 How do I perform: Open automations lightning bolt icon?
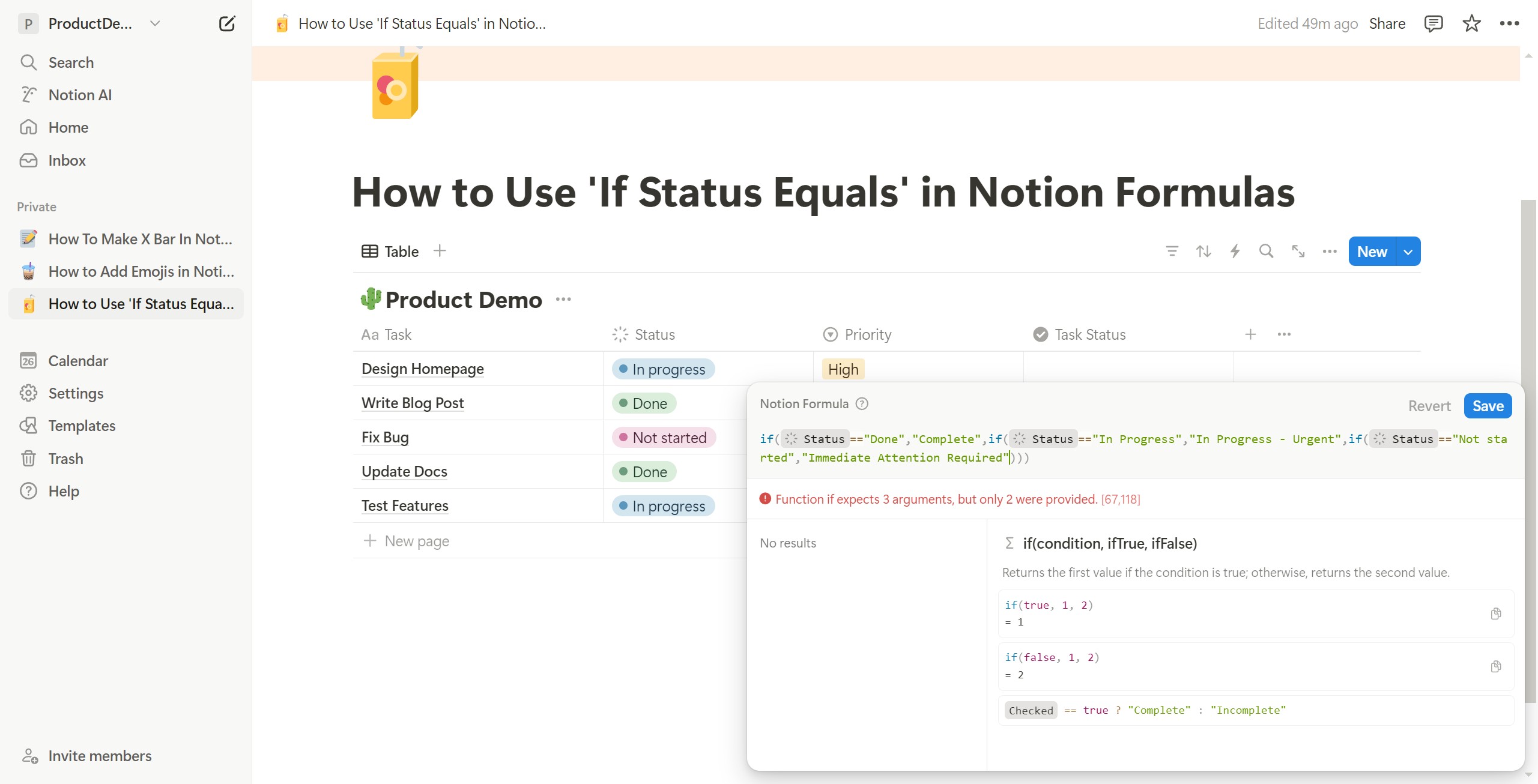pos(1235,251)
